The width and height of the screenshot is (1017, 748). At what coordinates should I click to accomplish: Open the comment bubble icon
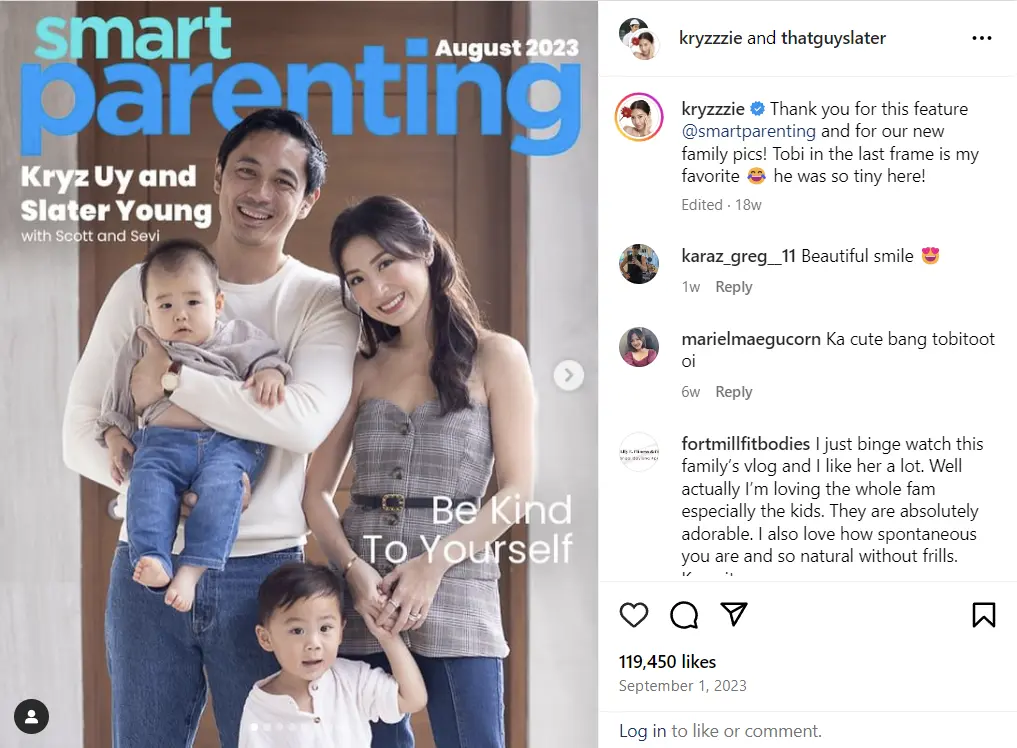tap(684, 615)
